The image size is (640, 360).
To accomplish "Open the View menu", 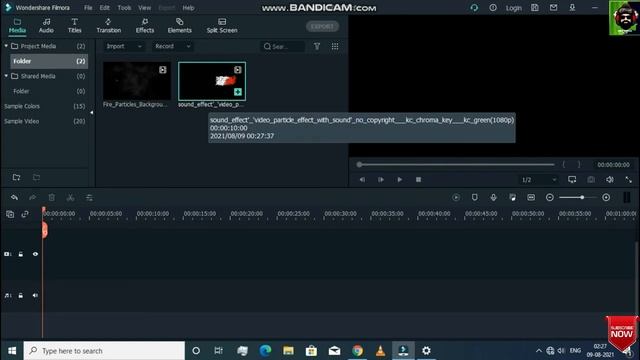I will tap(144, 8).
